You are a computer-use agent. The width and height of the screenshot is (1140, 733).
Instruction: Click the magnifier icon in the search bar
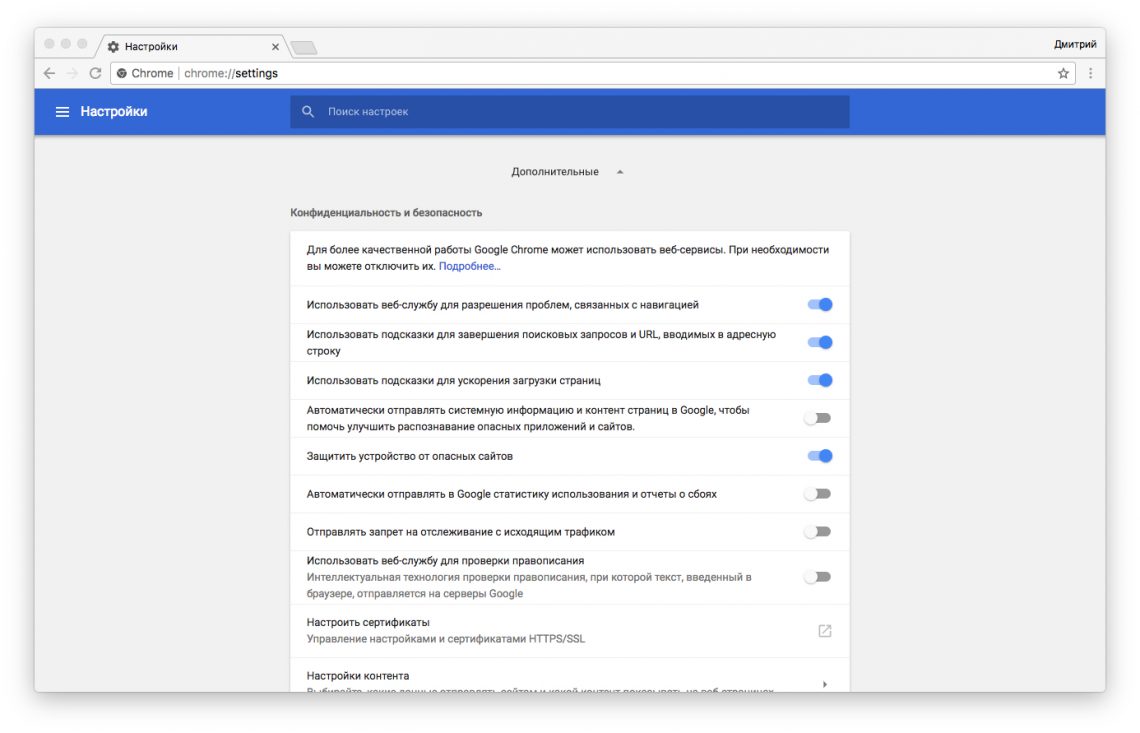click(x=308, y=112)
